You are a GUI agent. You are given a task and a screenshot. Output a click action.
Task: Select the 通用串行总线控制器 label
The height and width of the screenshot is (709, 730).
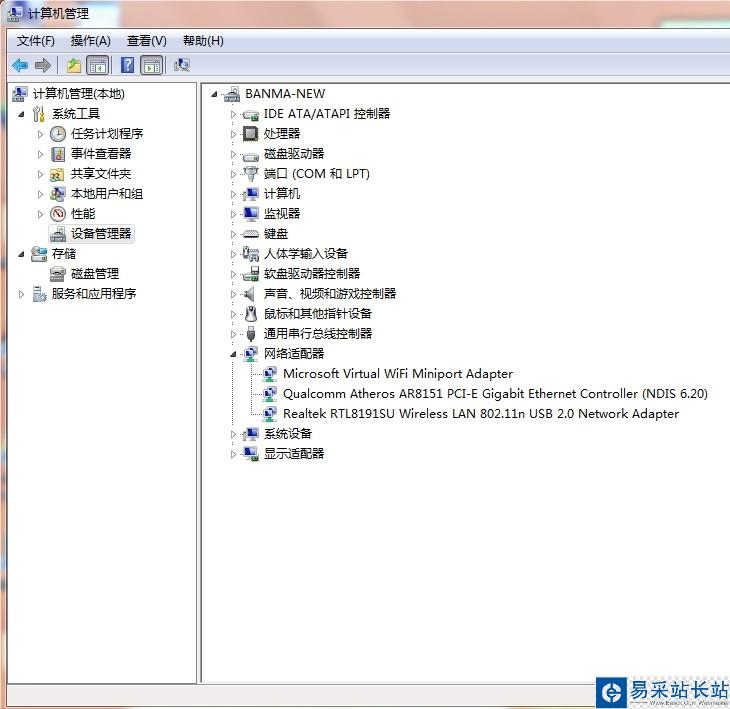pyautogui.click(x=318, y=334)
